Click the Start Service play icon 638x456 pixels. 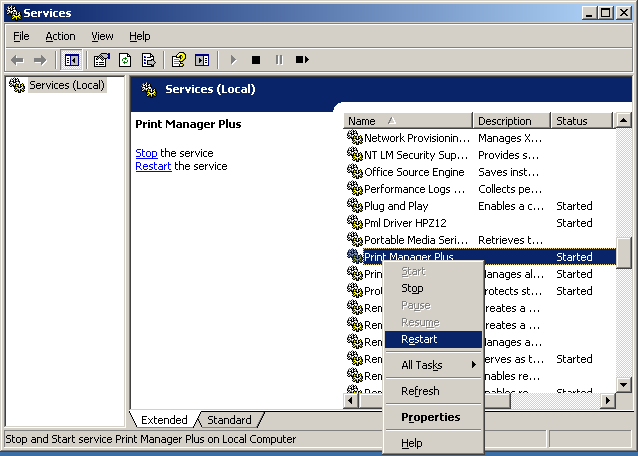[x=233, y=60]
